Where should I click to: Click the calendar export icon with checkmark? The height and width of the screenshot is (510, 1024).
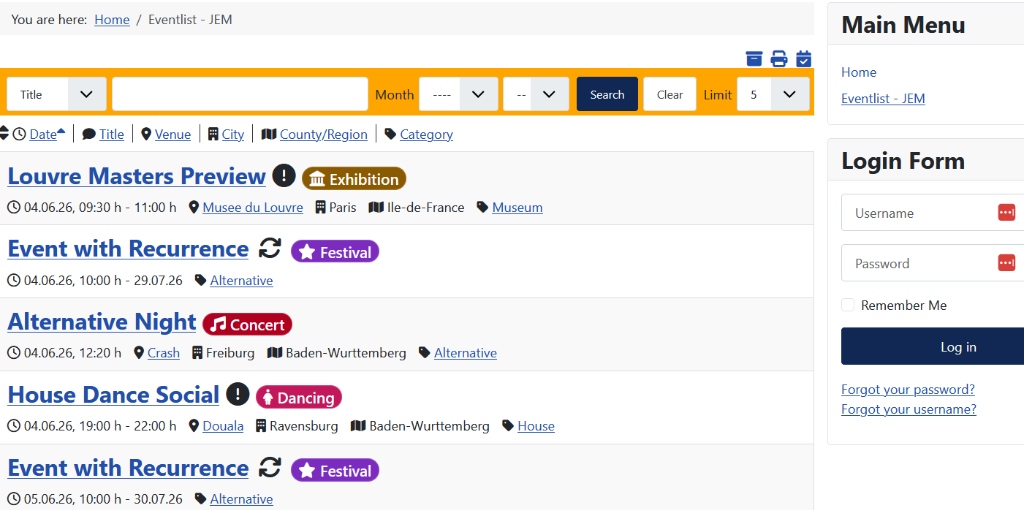click(x=804, y=58)
